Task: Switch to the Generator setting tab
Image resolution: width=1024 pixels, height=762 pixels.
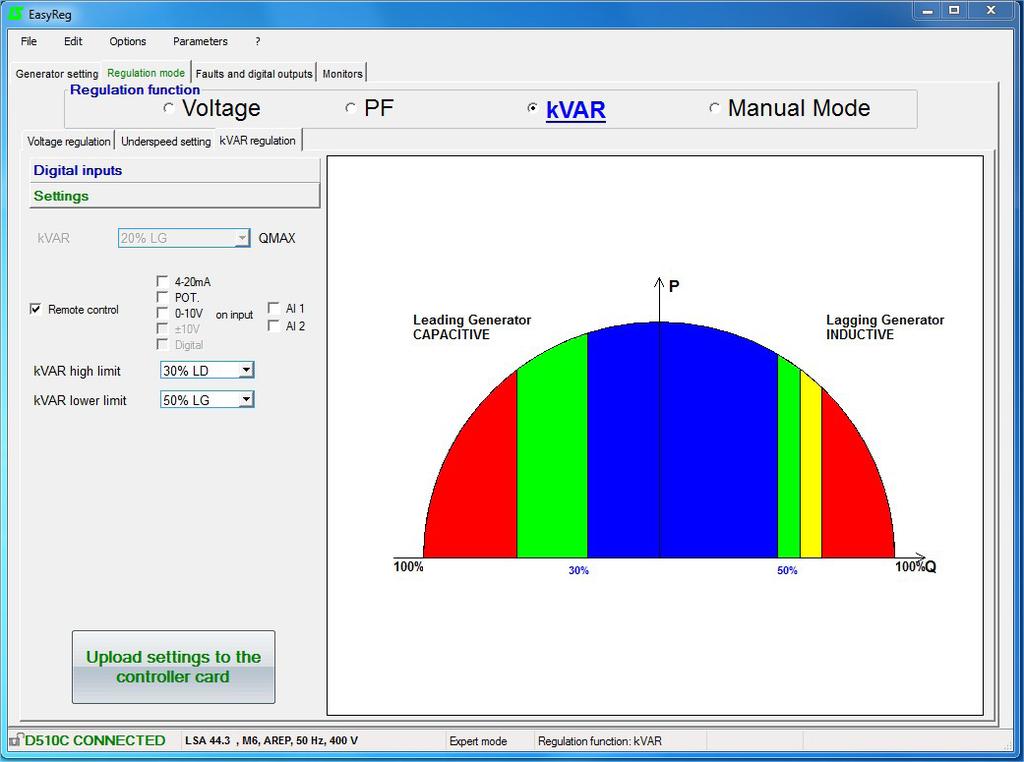Action: point(57,74)
